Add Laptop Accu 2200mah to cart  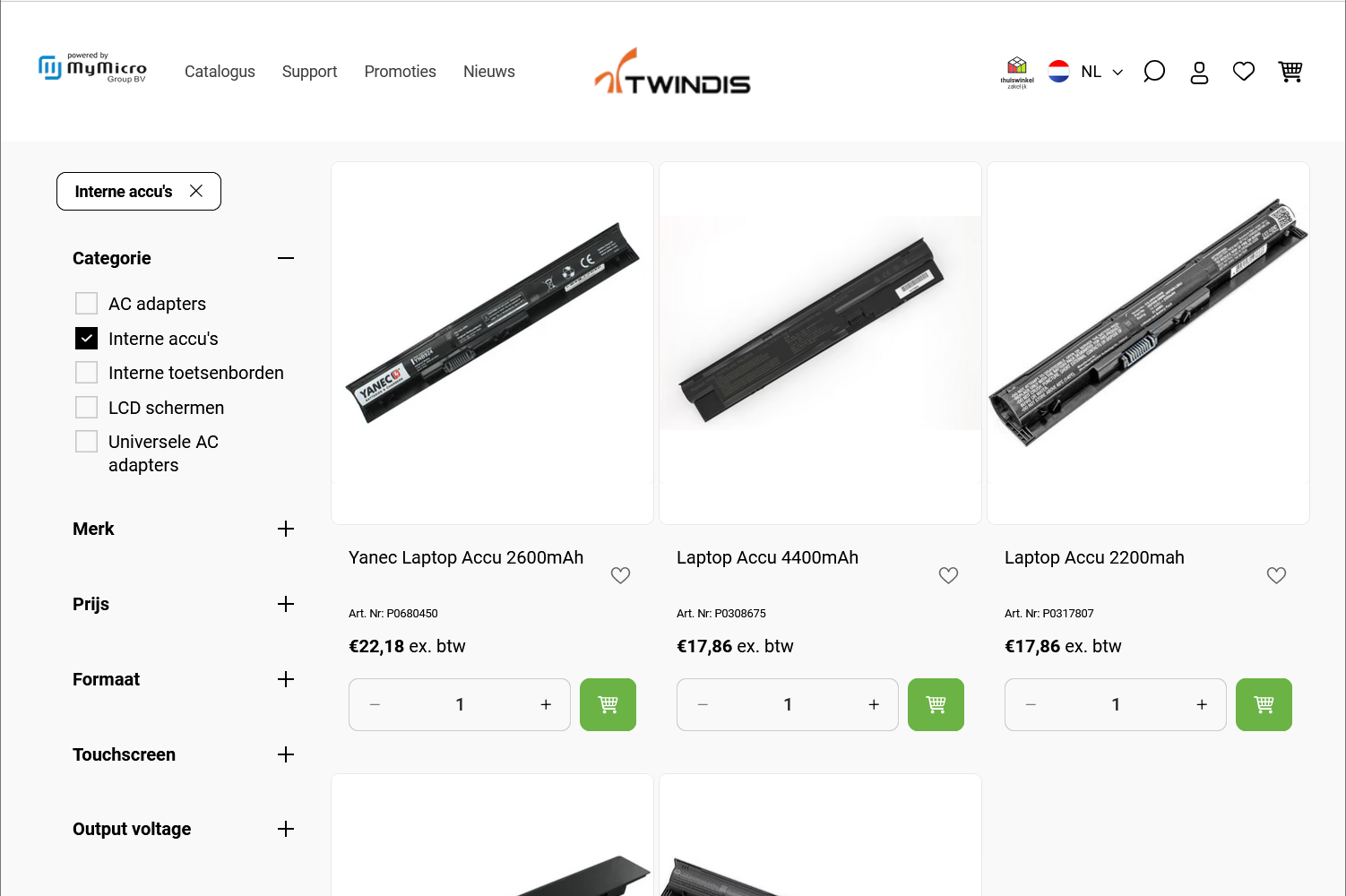[x=1264, y=704]
